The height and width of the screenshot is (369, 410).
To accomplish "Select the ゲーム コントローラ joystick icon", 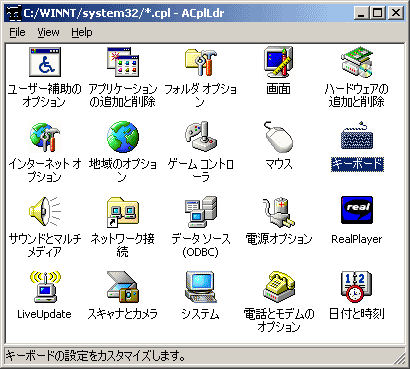I will pos(201,137).
